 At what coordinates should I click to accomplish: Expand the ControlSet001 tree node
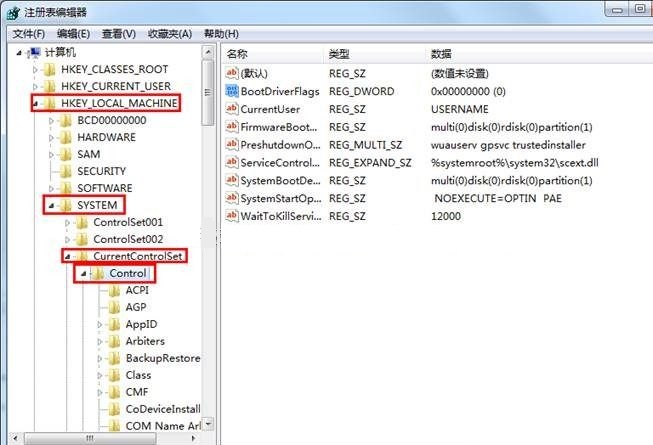click(x=67, y=223)
